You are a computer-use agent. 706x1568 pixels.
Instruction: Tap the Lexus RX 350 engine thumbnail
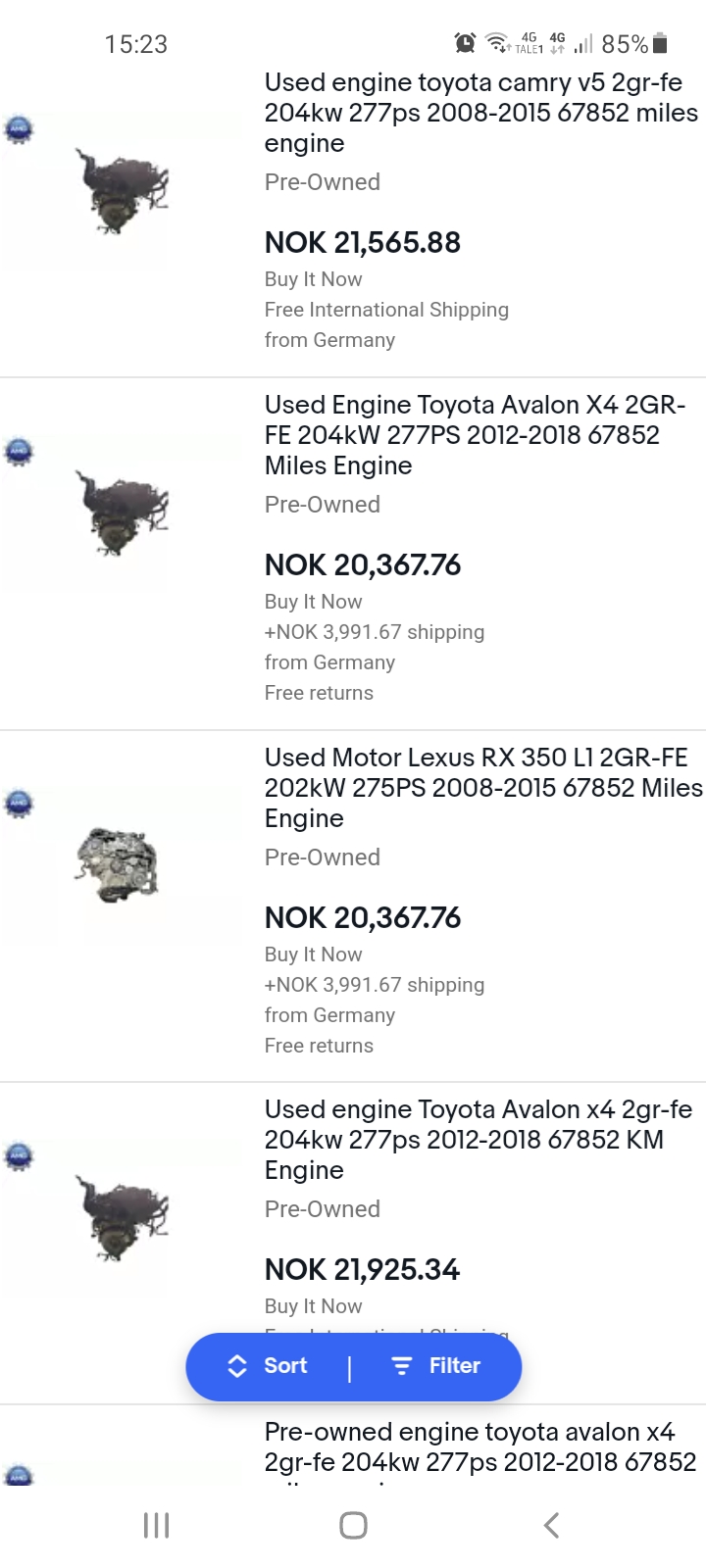pyautogui.click(x=118, y=864)
